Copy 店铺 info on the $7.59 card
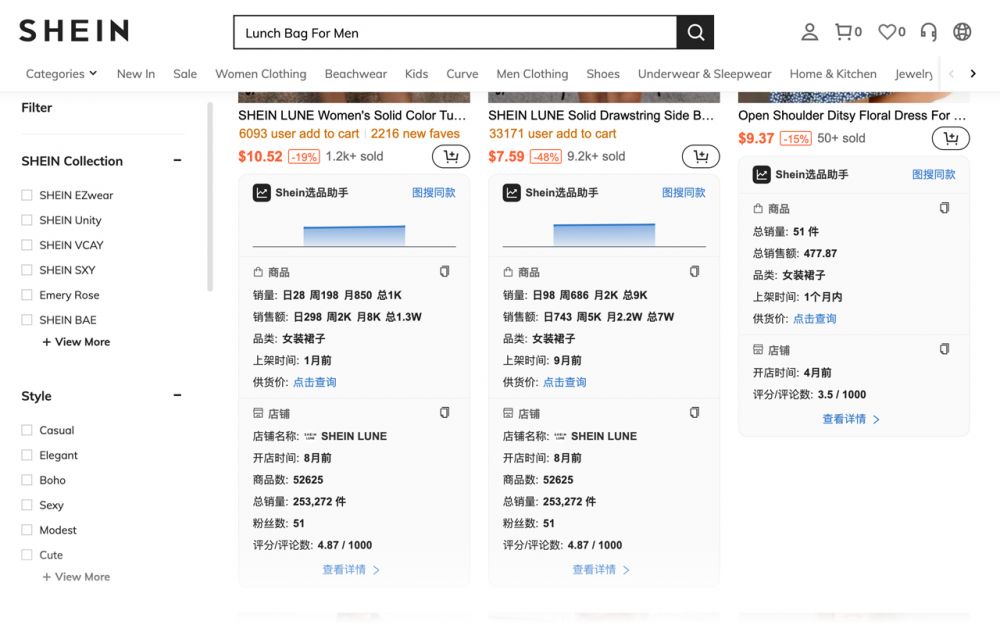This screenshot has height=625, width=1000. point(695,413)
